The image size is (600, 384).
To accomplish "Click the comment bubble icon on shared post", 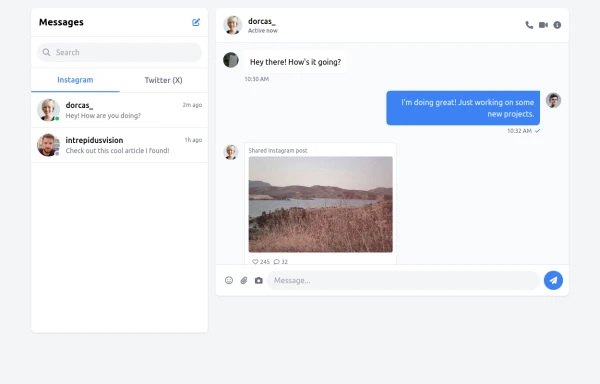I will point(277,262).
